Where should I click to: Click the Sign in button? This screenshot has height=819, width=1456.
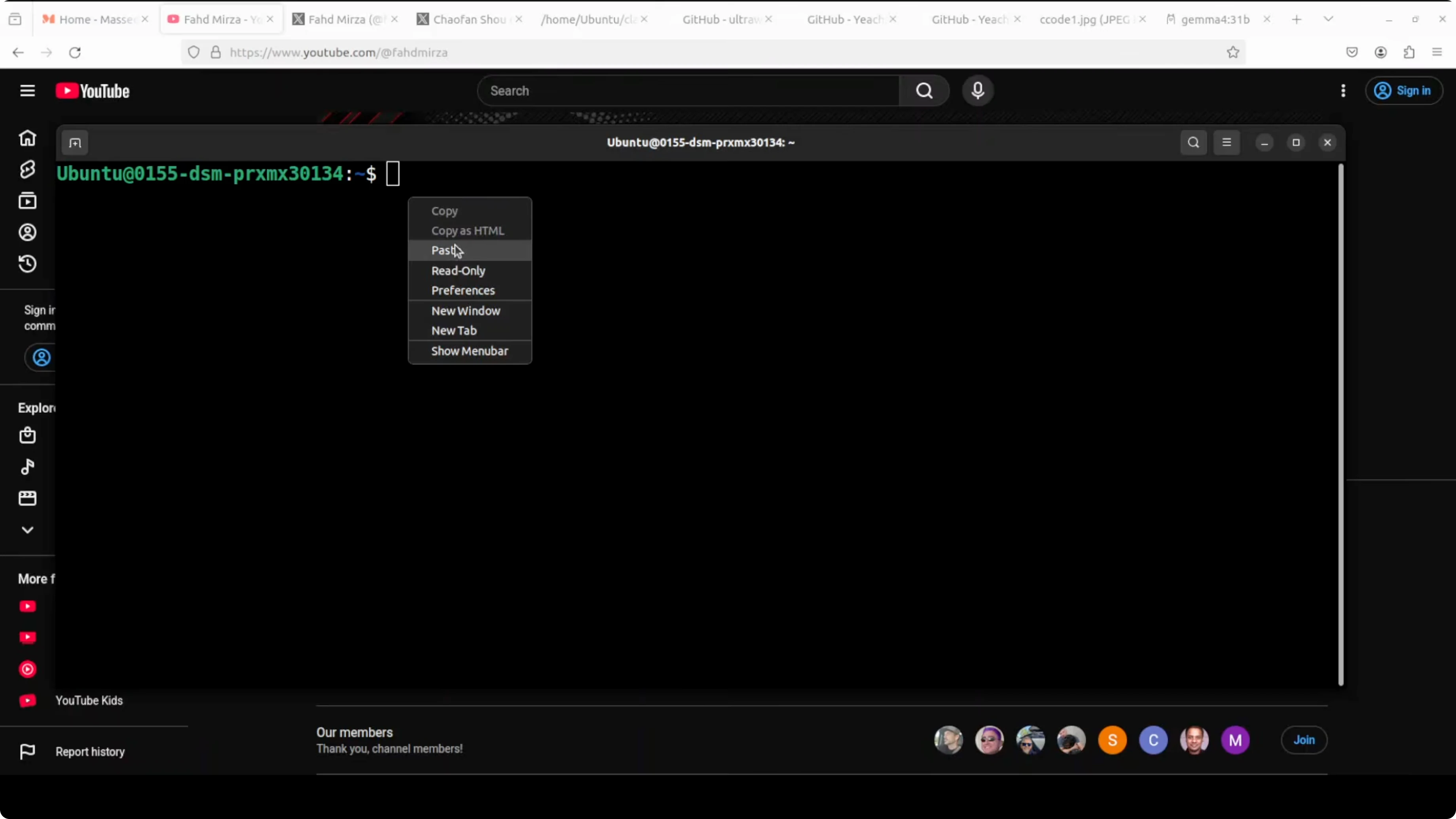click(1404, 91)
